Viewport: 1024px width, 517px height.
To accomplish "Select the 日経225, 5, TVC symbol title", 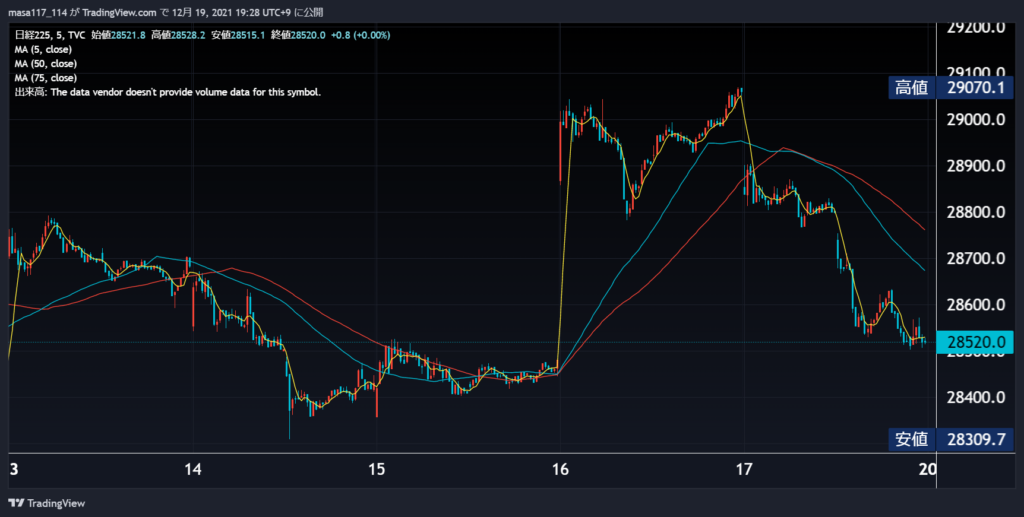I will tap(50, 35).
